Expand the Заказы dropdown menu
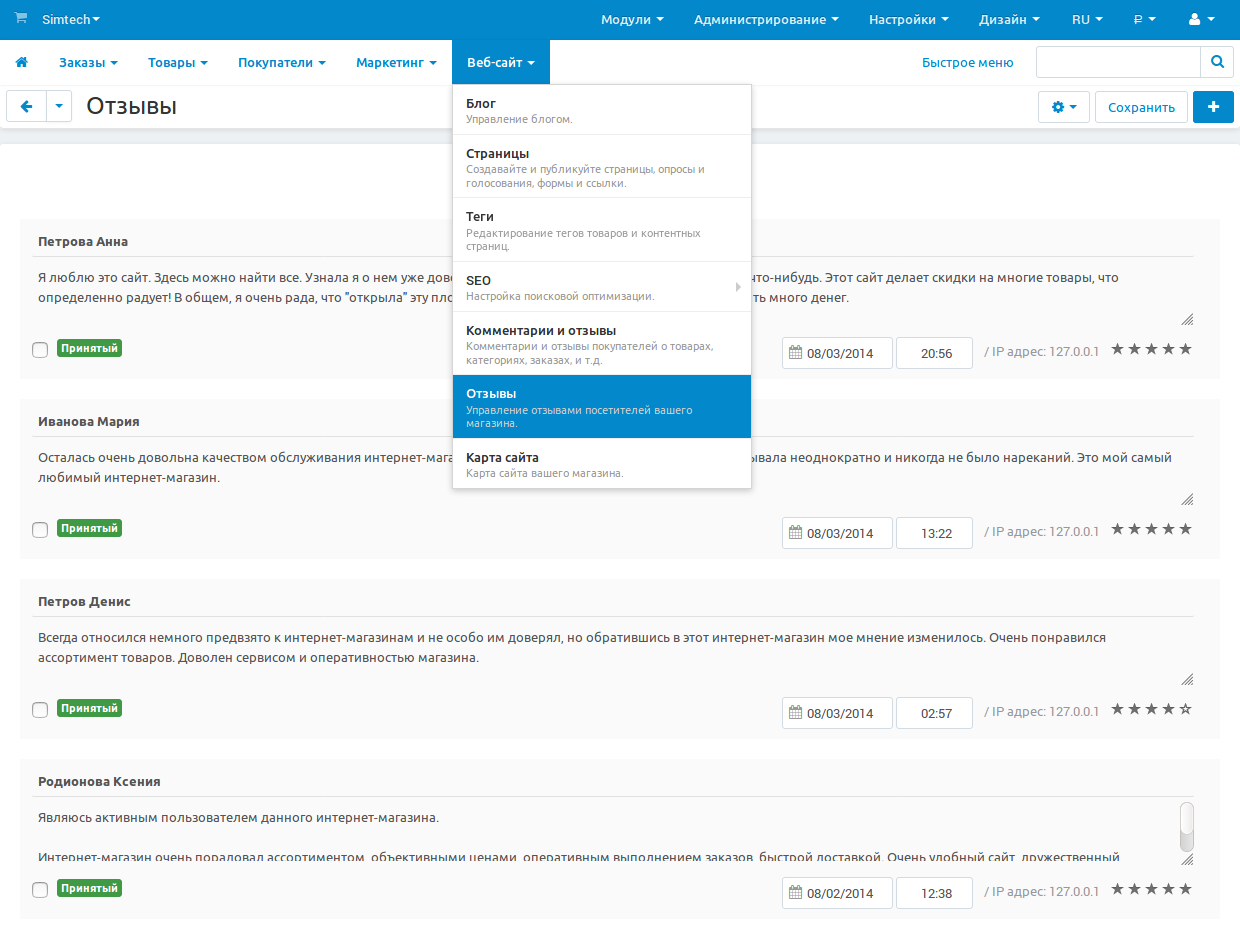1240x930 pixels. (x=88, y=63)
